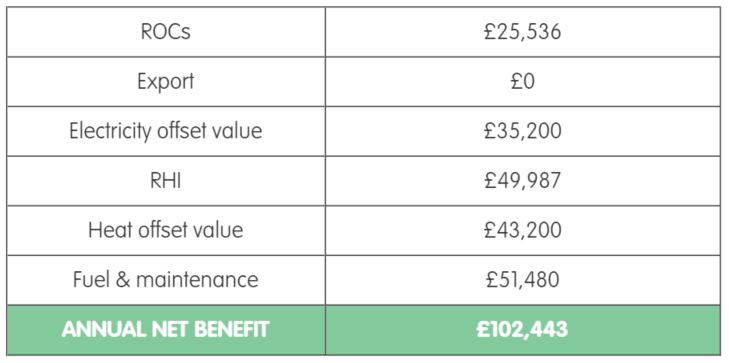Click the word Electricity in the label
This screenshot has height=363, width=729.
click(110, 132)
